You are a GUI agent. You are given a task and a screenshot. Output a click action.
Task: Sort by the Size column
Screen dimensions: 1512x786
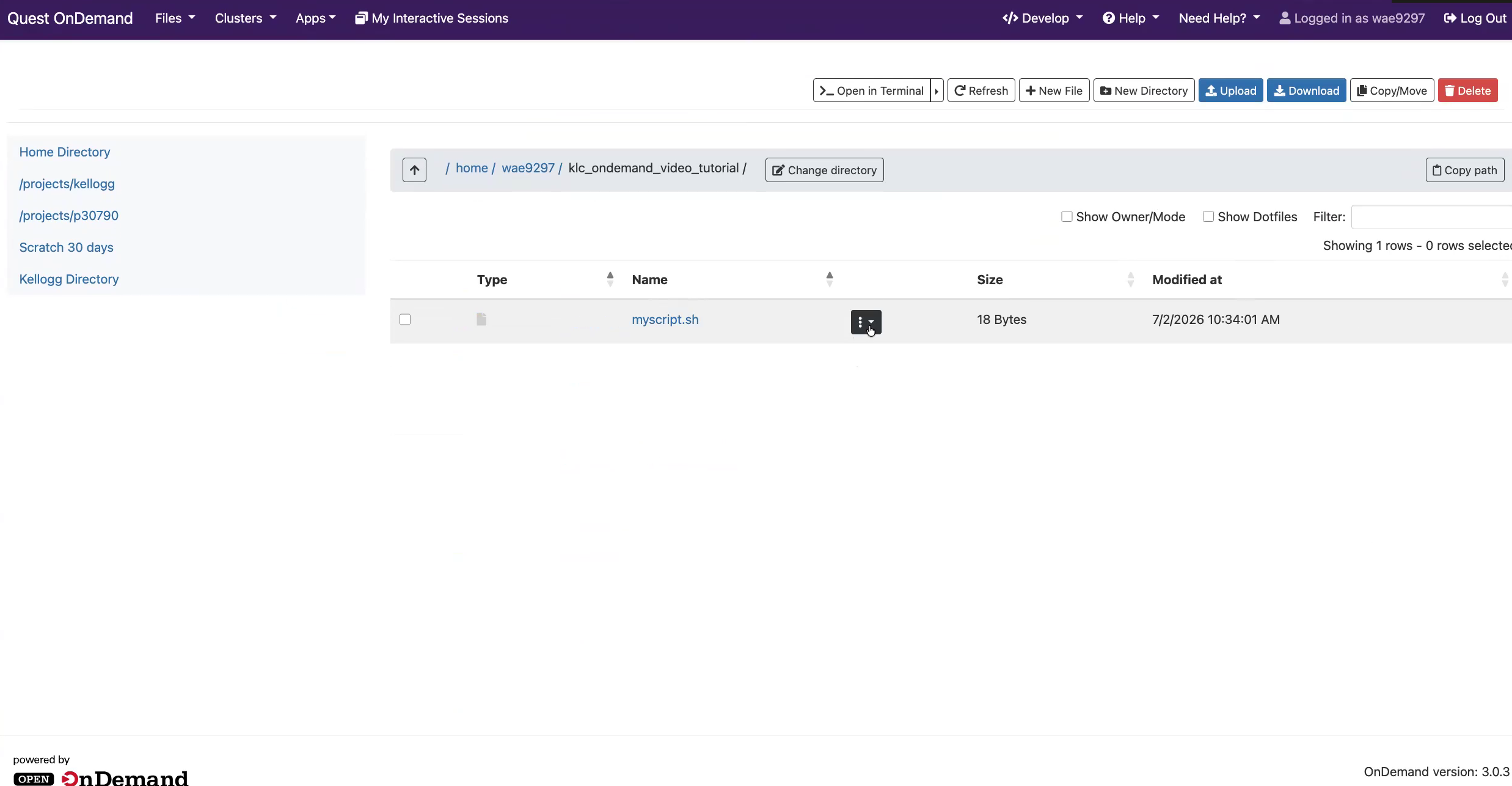pyautogui.click(x=1056, y=279)
